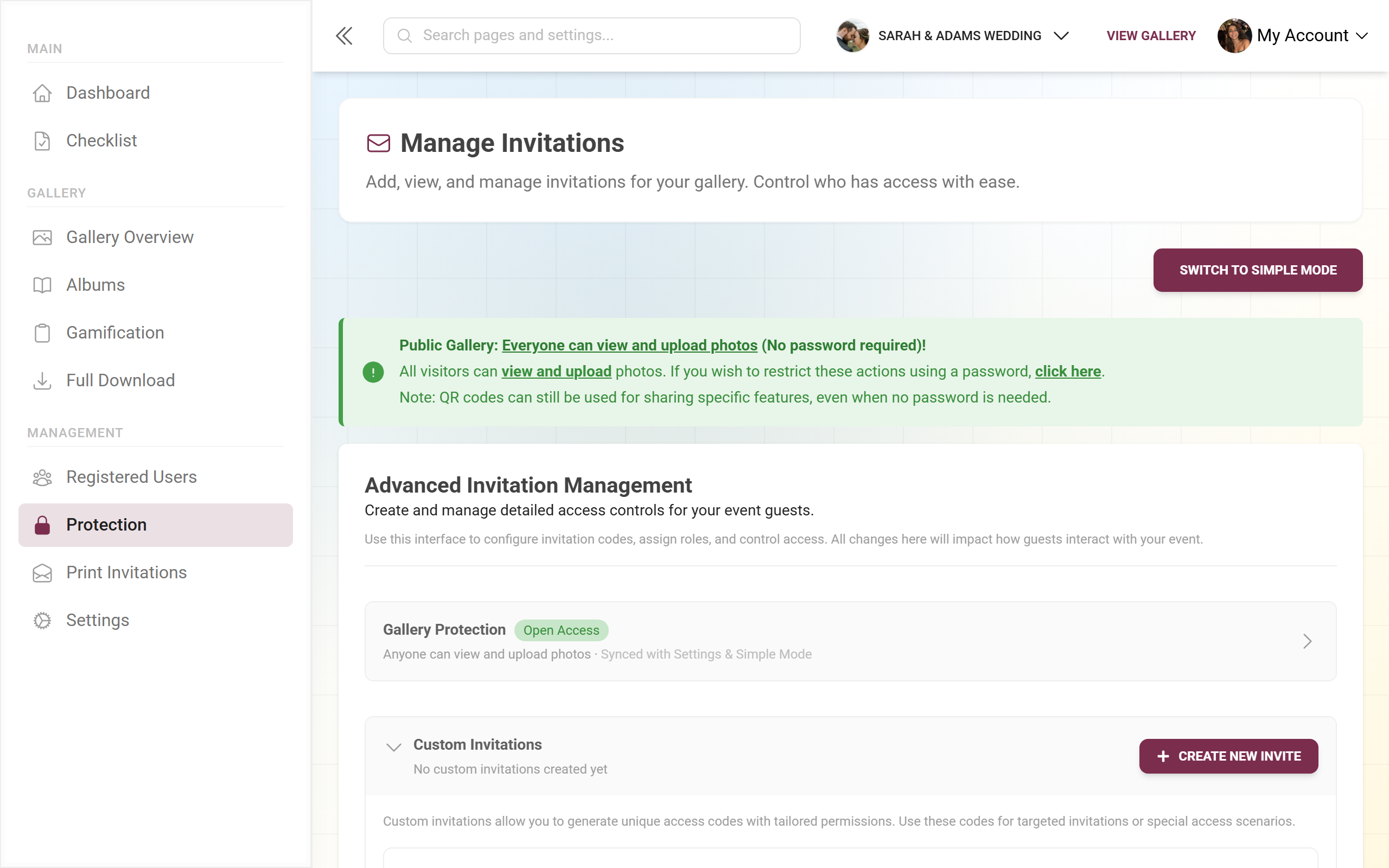This screenshot has height=868, width=1389.
Task: Go to Gallery Overview
Action: point(156,237)
